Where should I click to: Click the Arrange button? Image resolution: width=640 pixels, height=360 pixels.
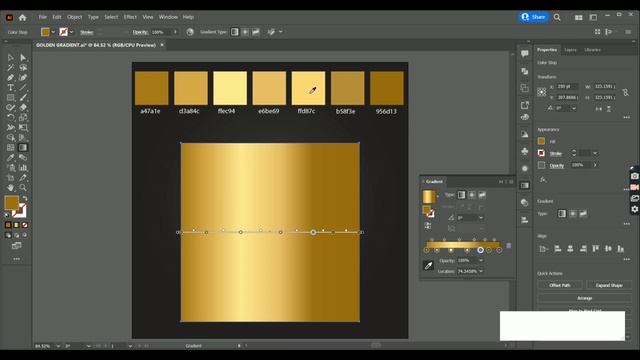584,298
